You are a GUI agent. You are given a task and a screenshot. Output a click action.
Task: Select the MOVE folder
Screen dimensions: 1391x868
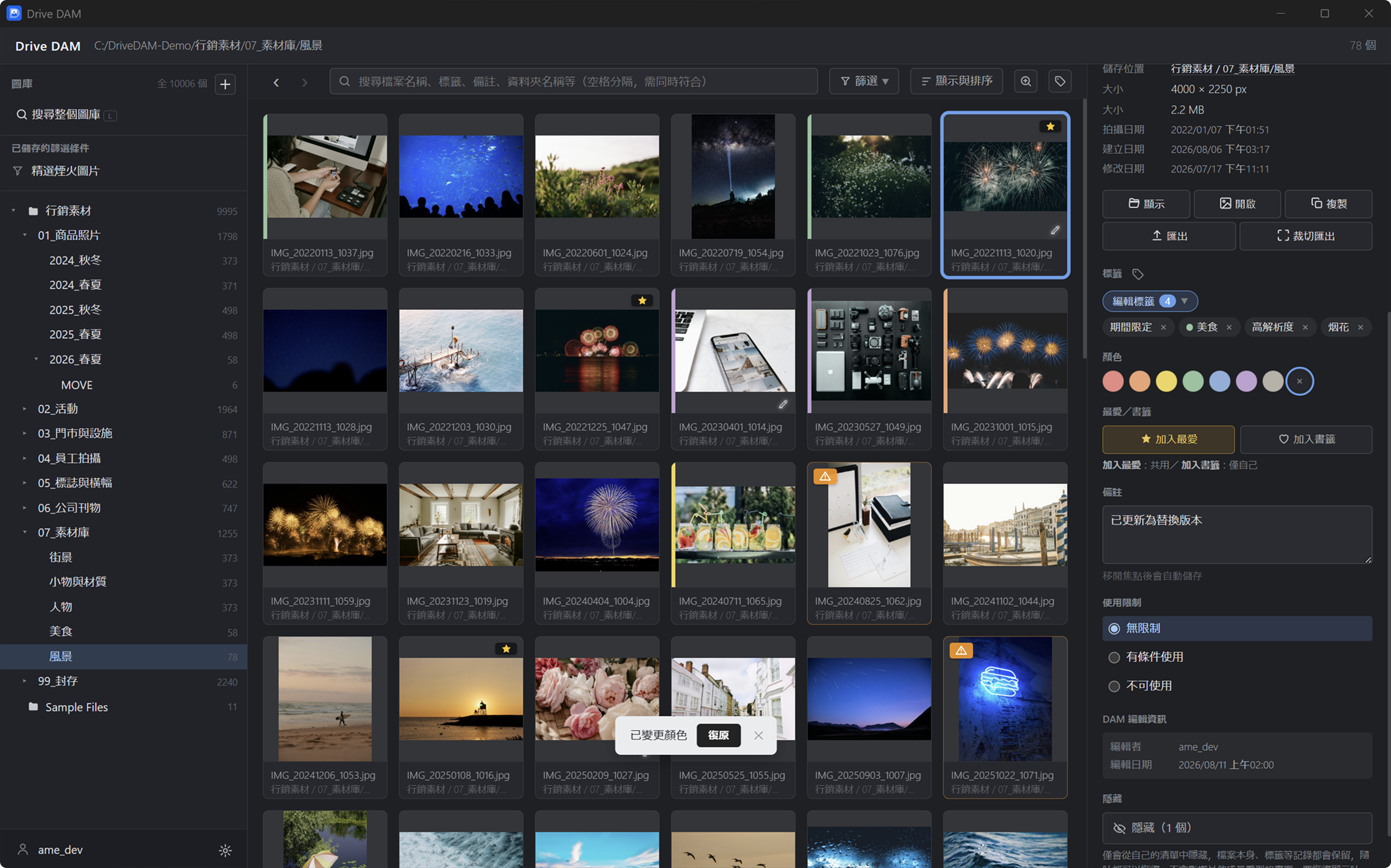click(x=124, y=385)
